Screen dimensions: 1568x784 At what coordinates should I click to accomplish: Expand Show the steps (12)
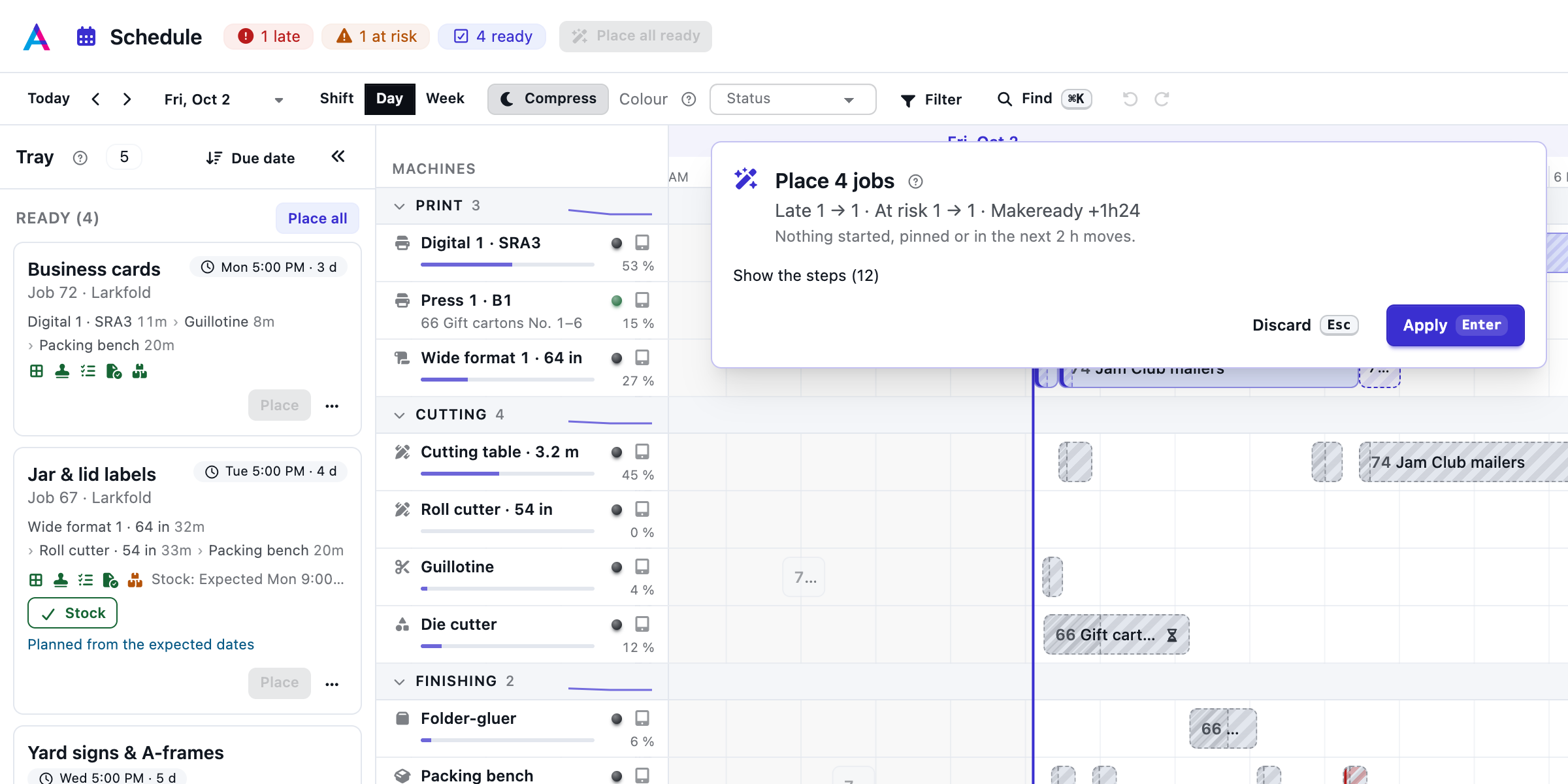pyautogui.click(x=806, y=276)
